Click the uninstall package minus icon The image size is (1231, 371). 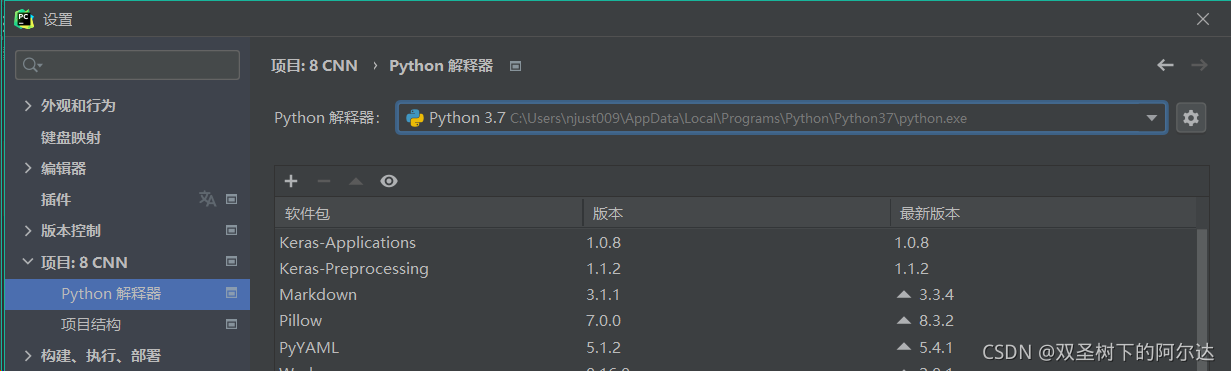323,181
